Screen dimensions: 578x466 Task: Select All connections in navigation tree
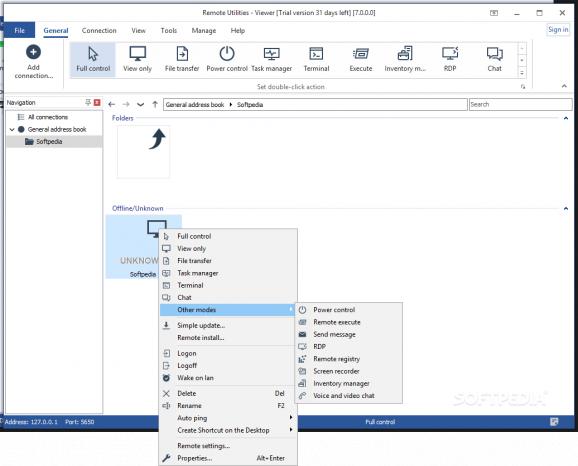click(48, 117)
